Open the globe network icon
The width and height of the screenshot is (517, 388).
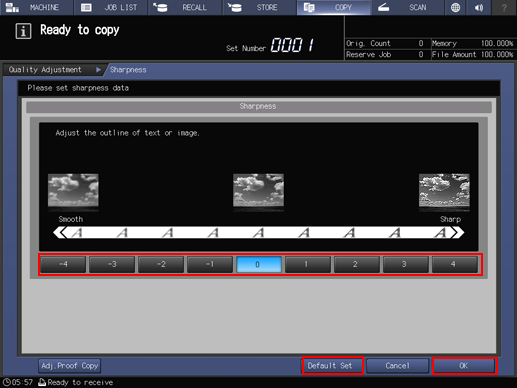pyautogui.click(x=455, y=7)
